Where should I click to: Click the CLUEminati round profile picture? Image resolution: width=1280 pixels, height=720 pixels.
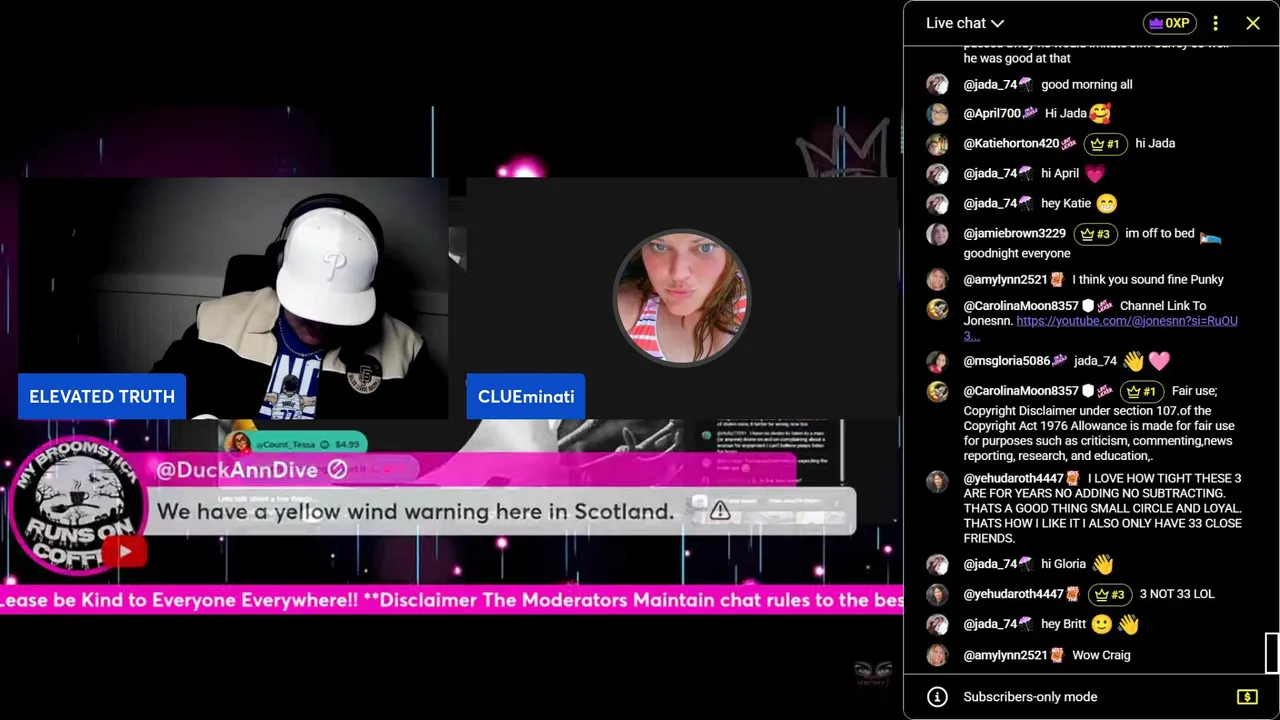(x=681, y=298)
